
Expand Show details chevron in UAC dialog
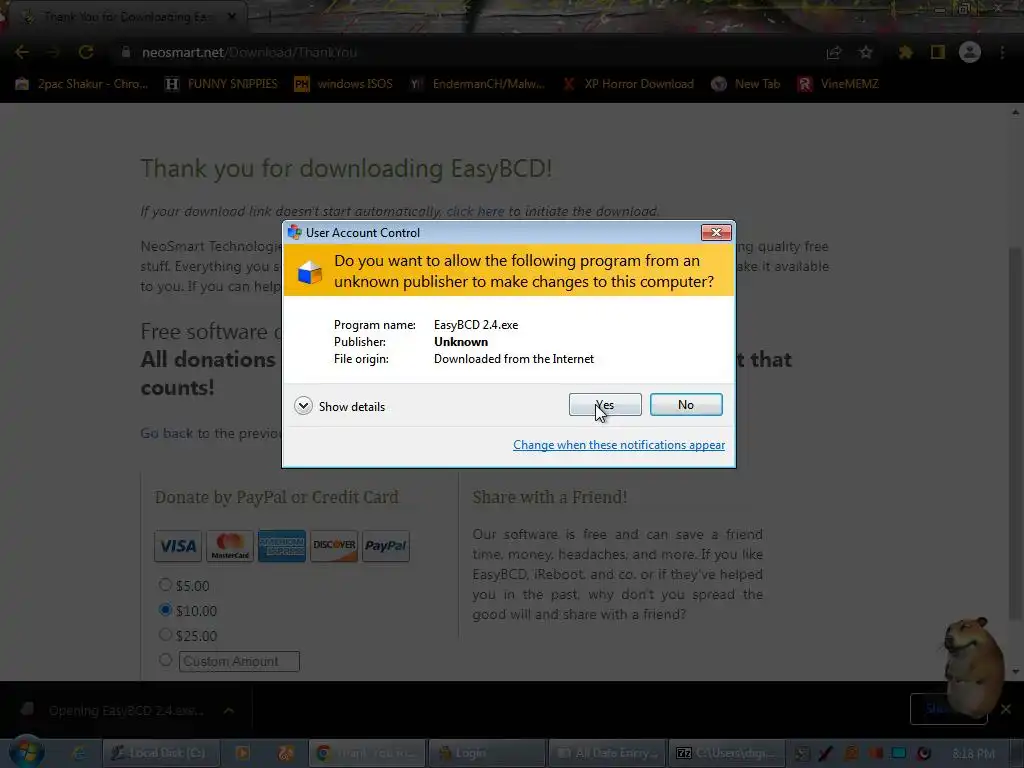[x=303, y=406]
